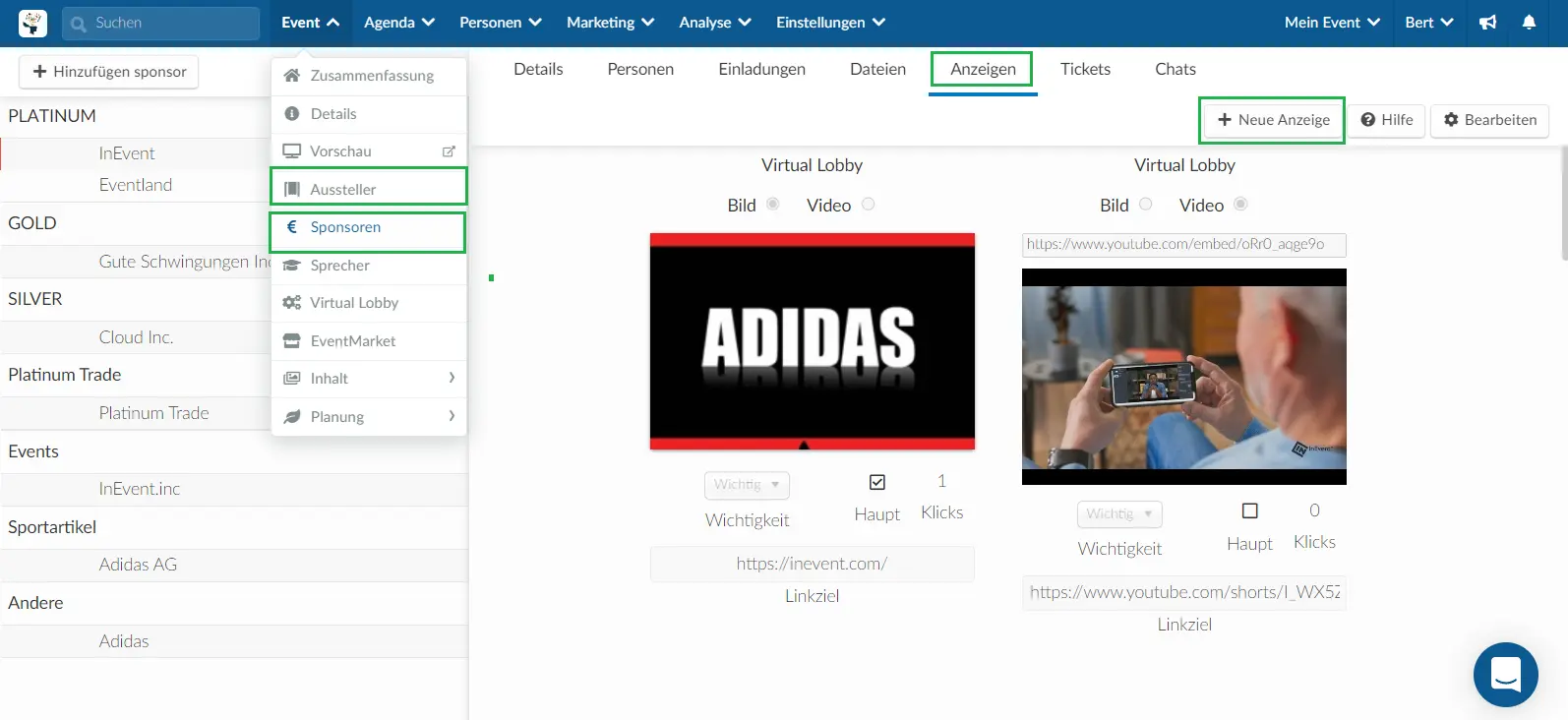The image size is (1568, 720).
Task: Click the Neue Anzeige button
Action: 1273,120
